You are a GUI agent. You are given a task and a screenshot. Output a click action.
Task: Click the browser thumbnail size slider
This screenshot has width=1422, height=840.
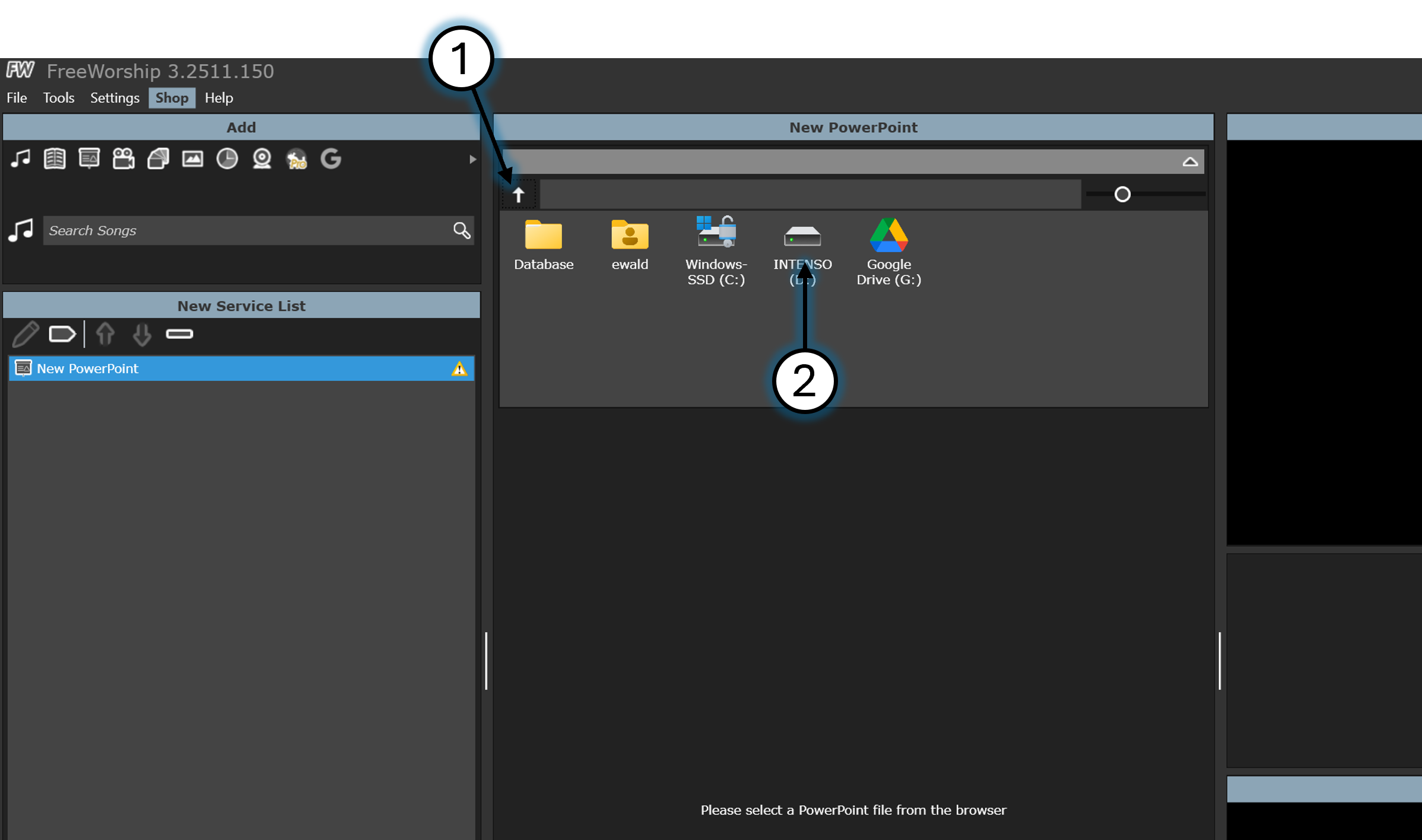(x=1122, y=194)
